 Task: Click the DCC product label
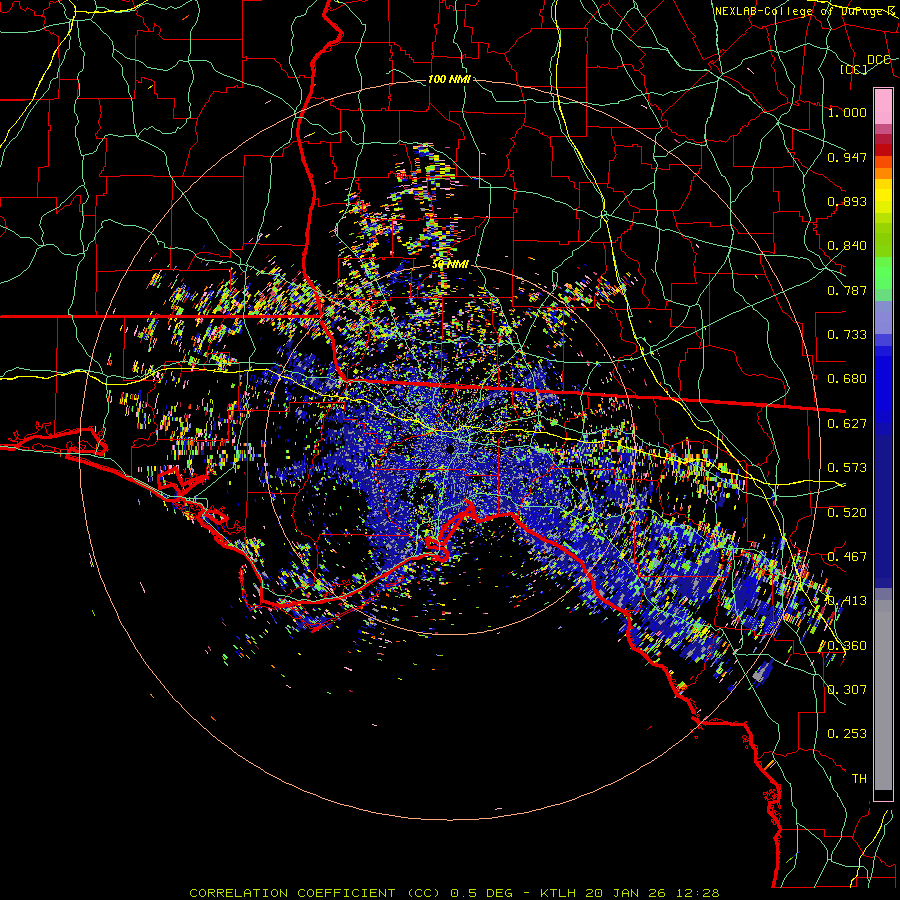click(878, 60)
